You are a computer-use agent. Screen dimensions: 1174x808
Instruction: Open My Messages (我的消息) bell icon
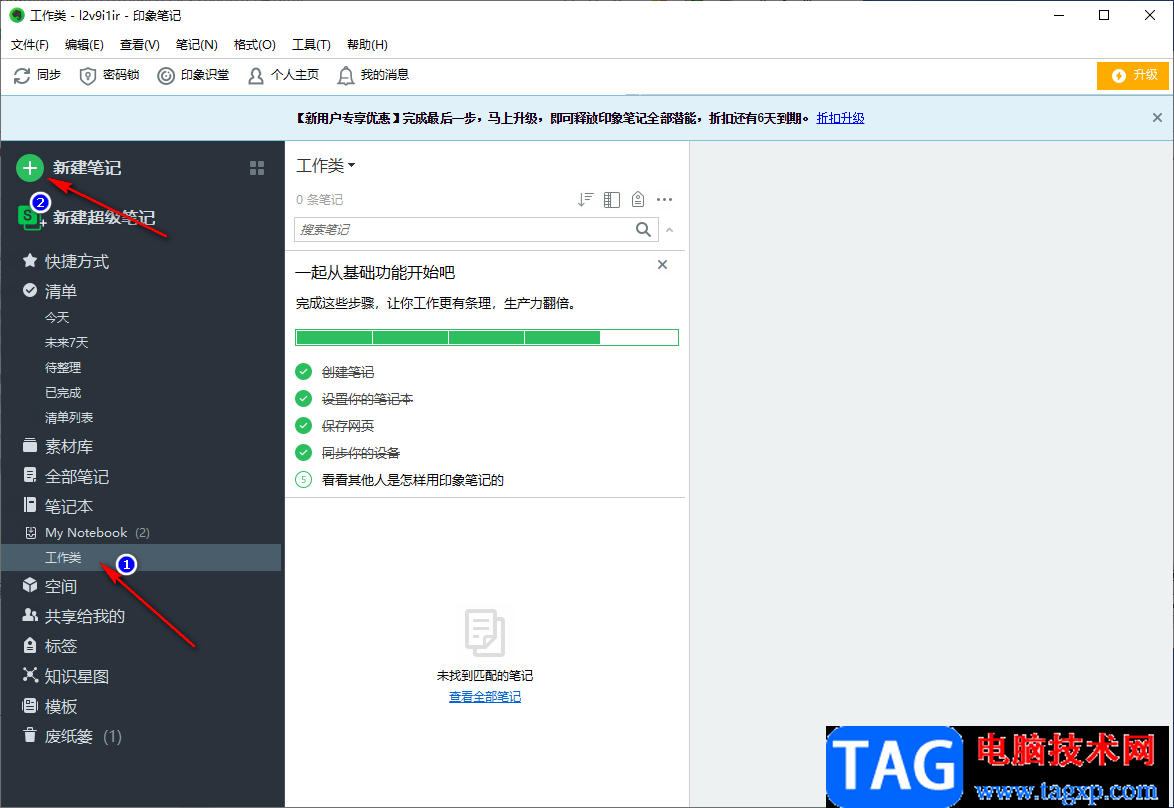tap(345, 75)
